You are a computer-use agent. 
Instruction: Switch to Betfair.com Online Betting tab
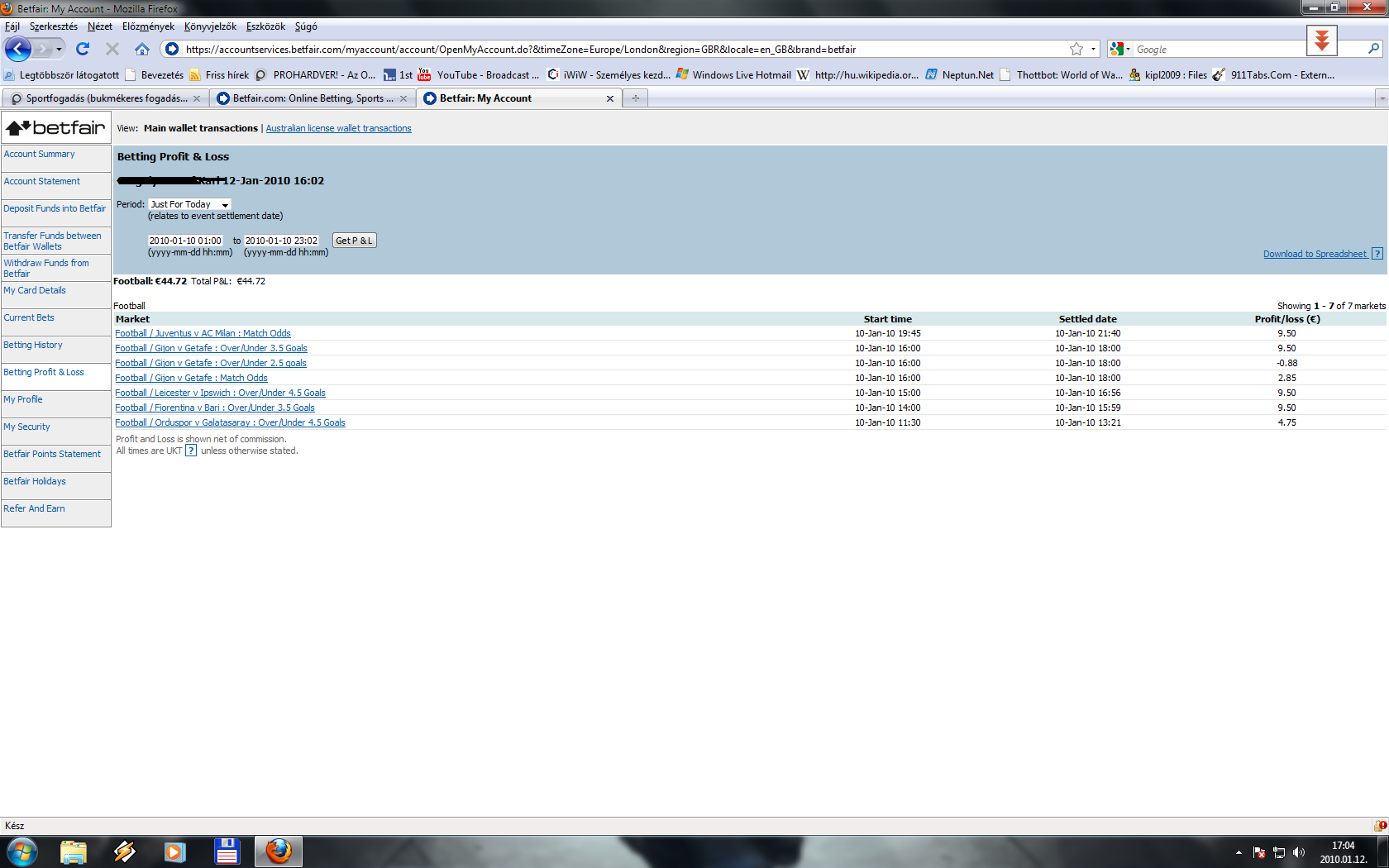[312, 98]
